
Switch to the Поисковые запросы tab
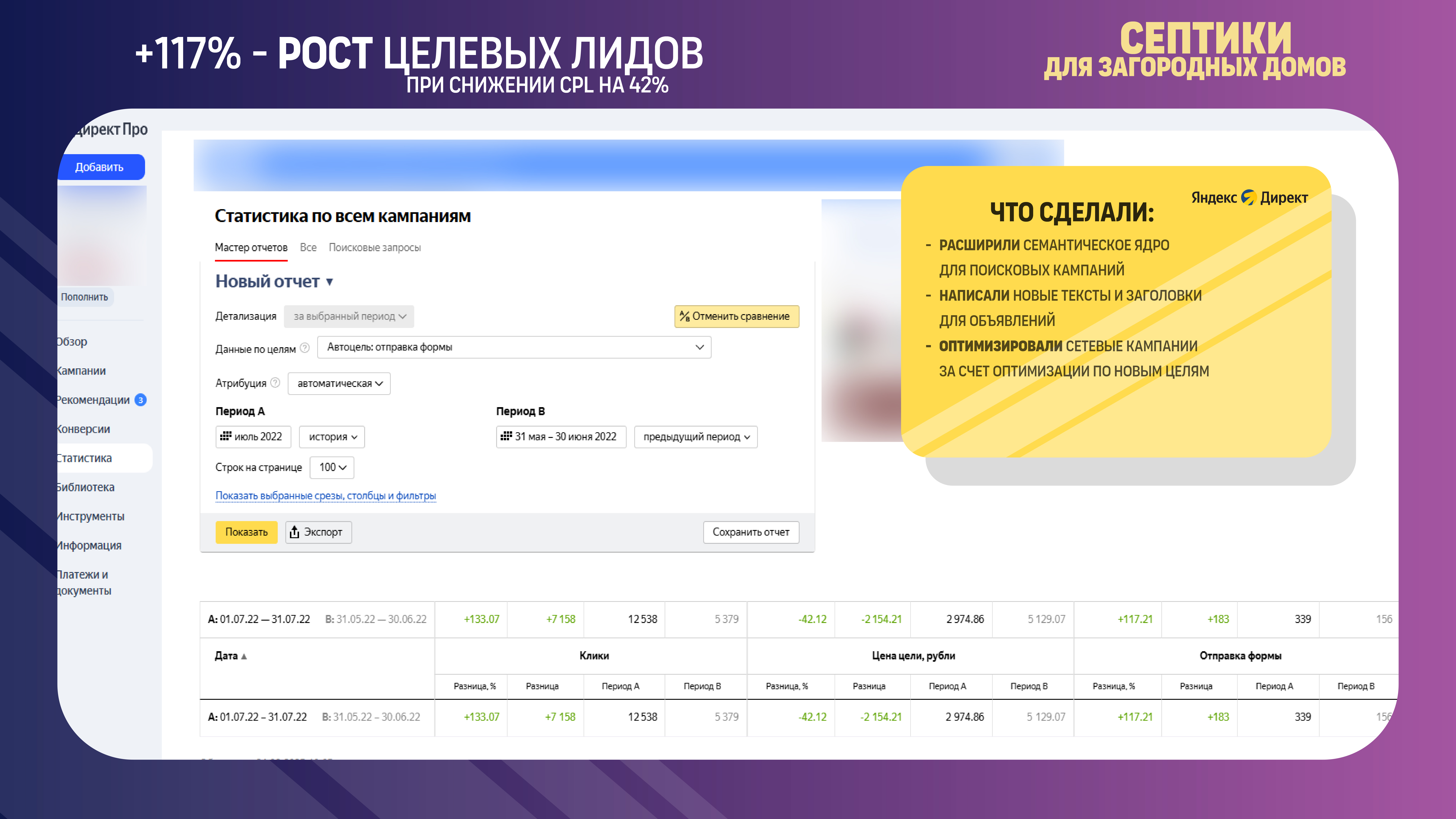coord(375,248)
